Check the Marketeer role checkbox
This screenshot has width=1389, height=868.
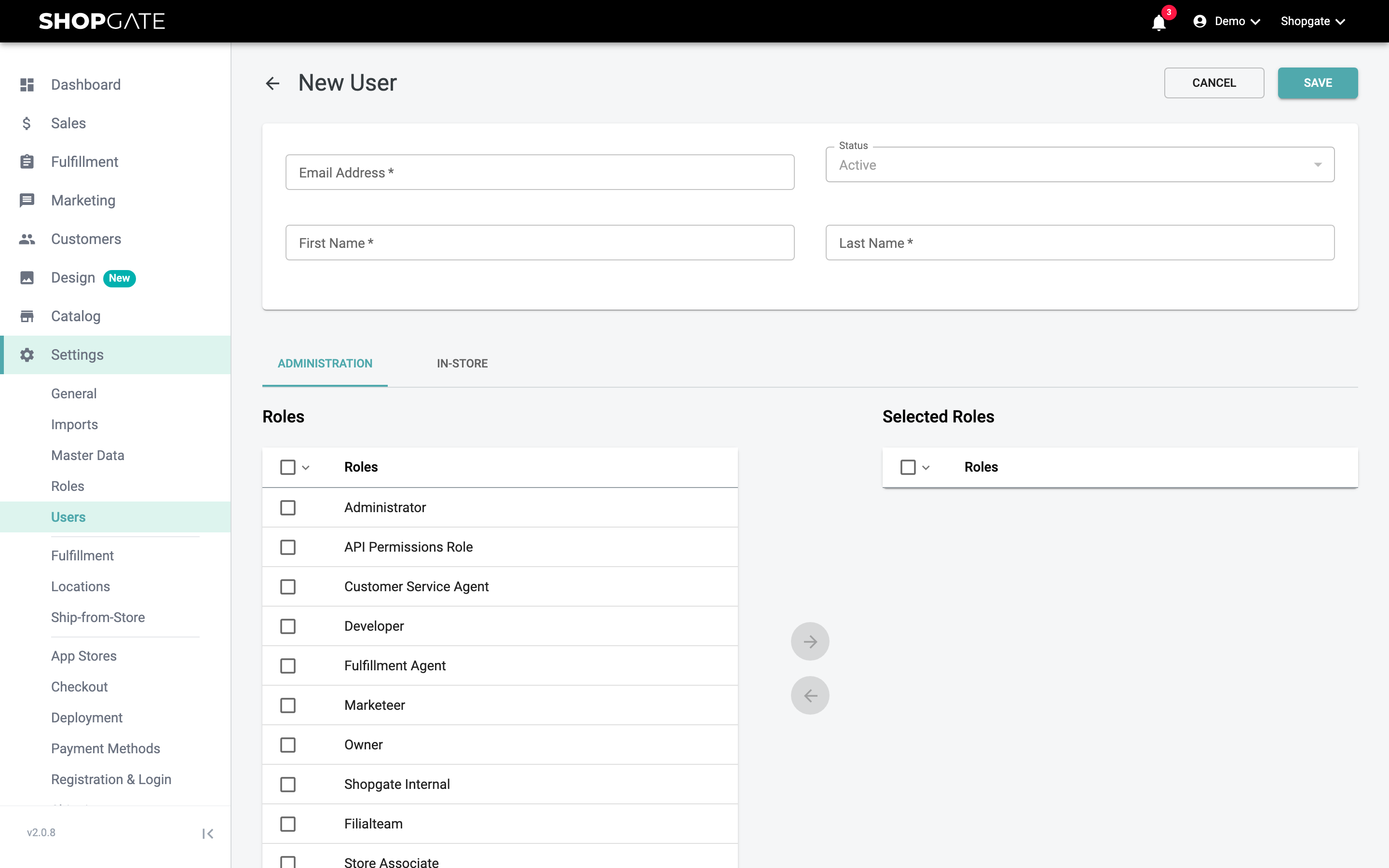(287, 705)
